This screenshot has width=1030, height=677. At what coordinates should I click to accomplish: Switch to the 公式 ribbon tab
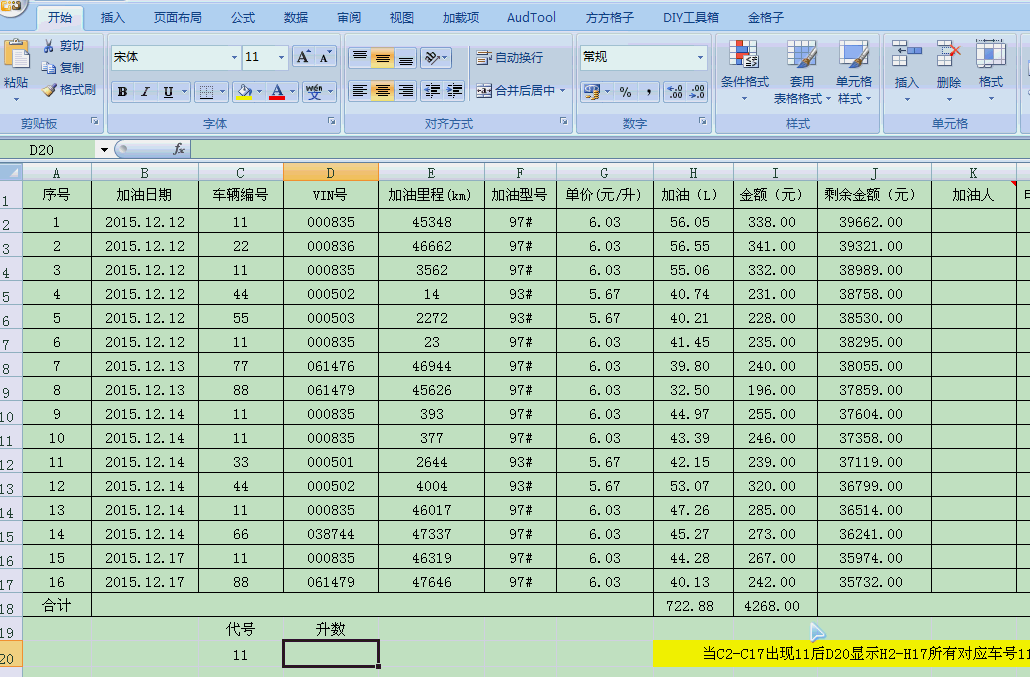243,17
